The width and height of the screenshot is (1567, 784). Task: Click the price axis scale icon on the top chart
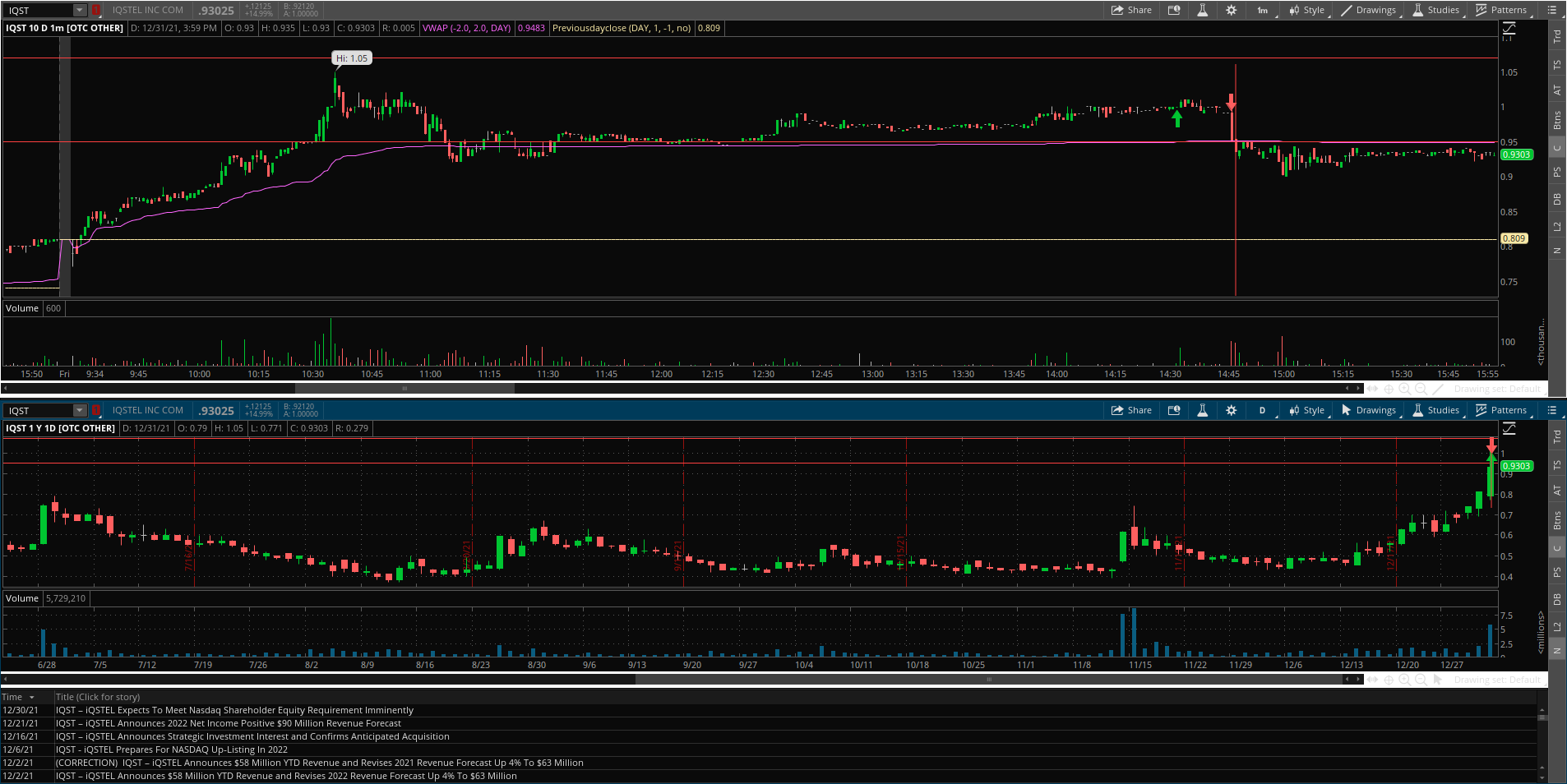pyautogui.click(x=1509, y=29)
